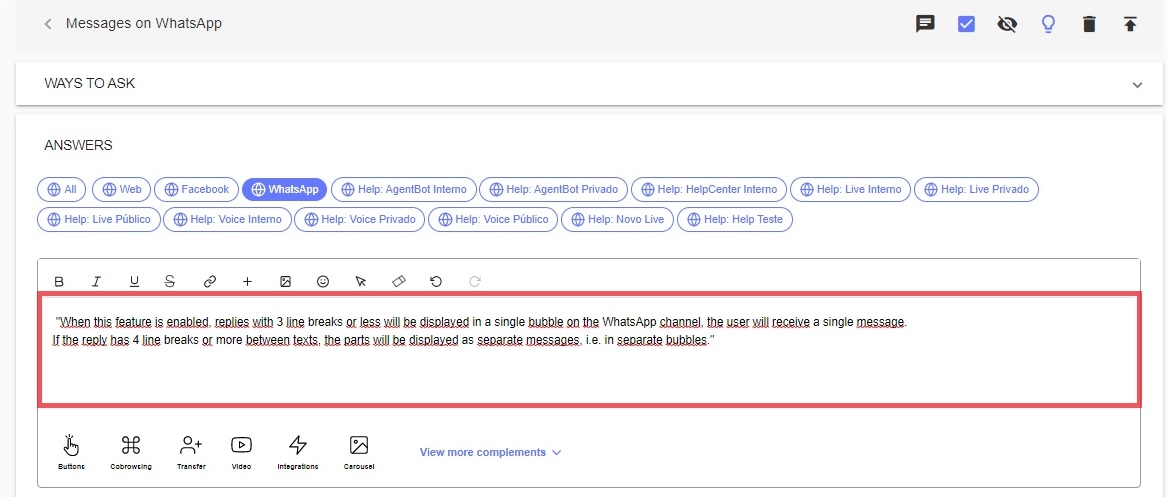Add an Integrations complement
This screenshot has height=497, width=1167.
[298, 452]
